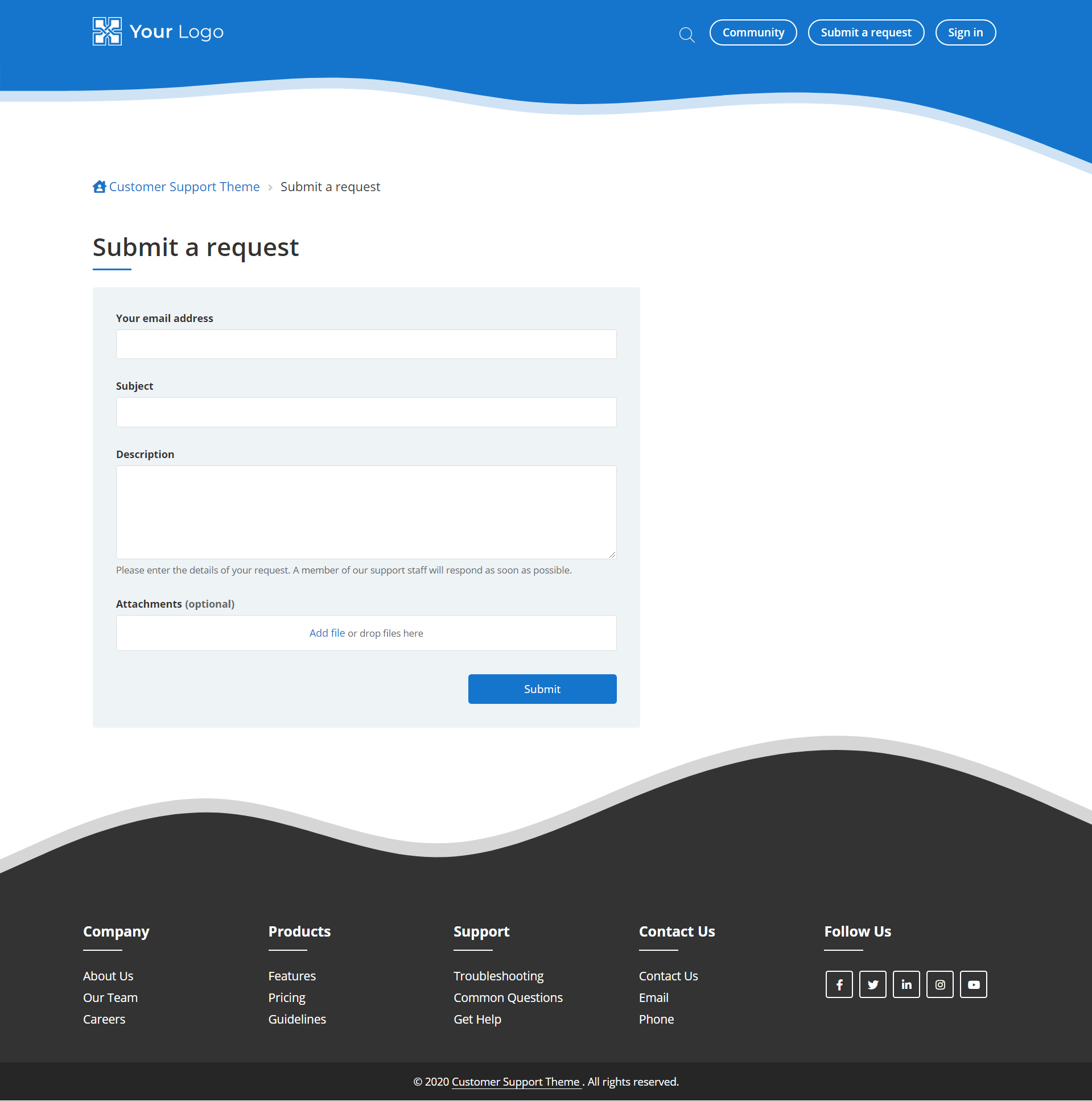Follow the Customer Support Theme breadcrumb link
This screenshot has height=1101, width=1092.
(184, 187)
